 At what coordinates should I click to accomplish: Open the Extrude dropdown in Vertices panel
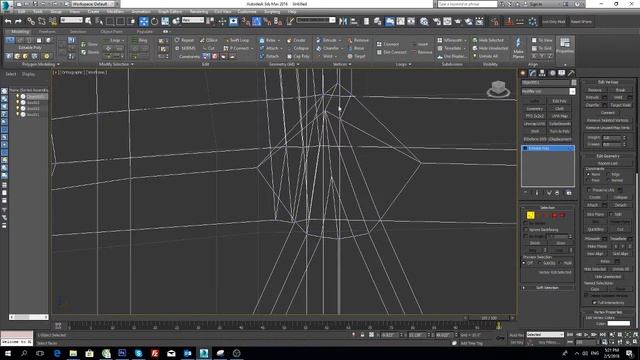339,40
